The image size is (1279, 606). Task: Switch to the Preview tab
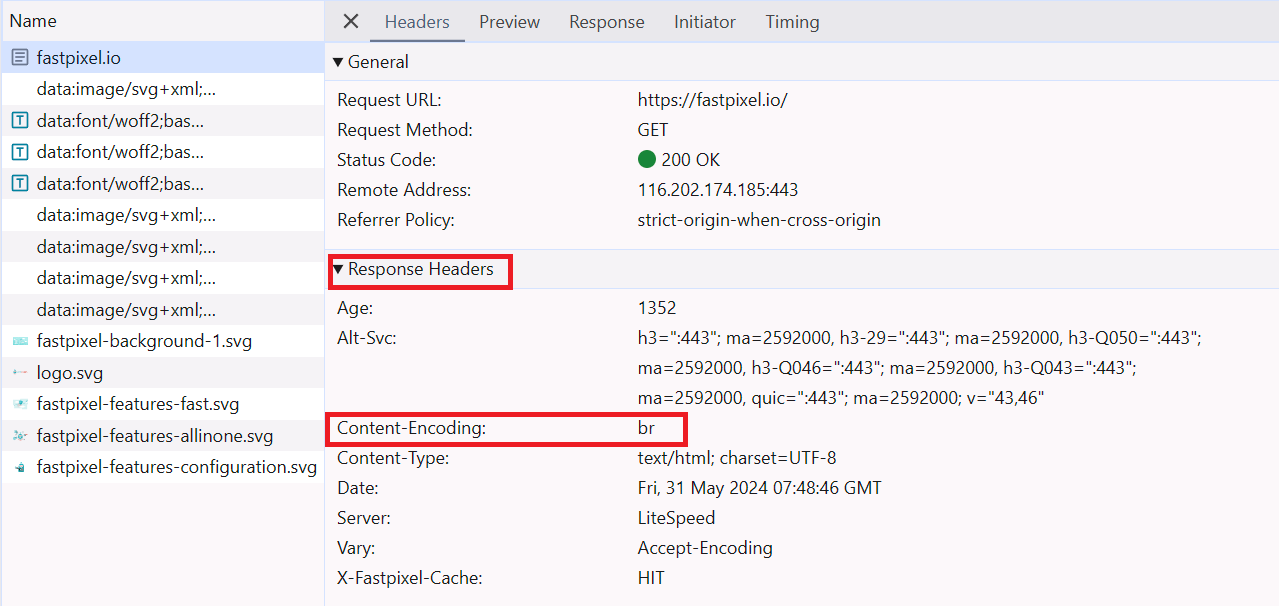point(509,22)
